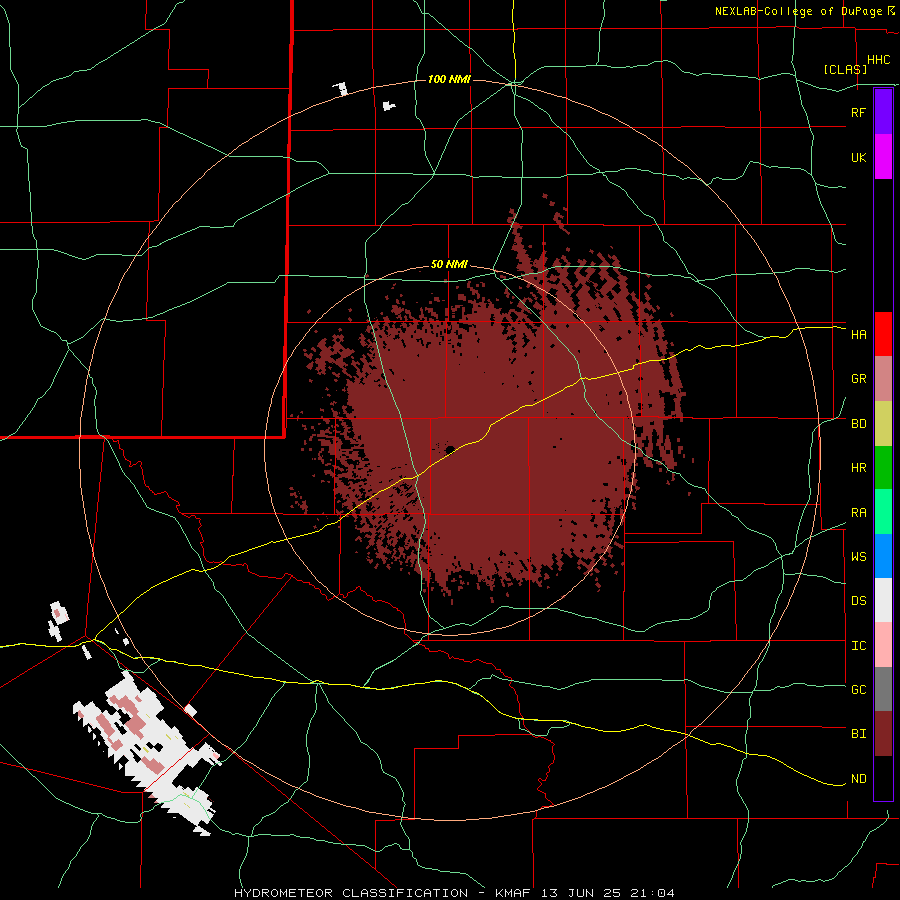Image resolution: width=900 pixels, height=900 pixels.
Task: Click the DS white legend swatch
Action: point(883,600)
